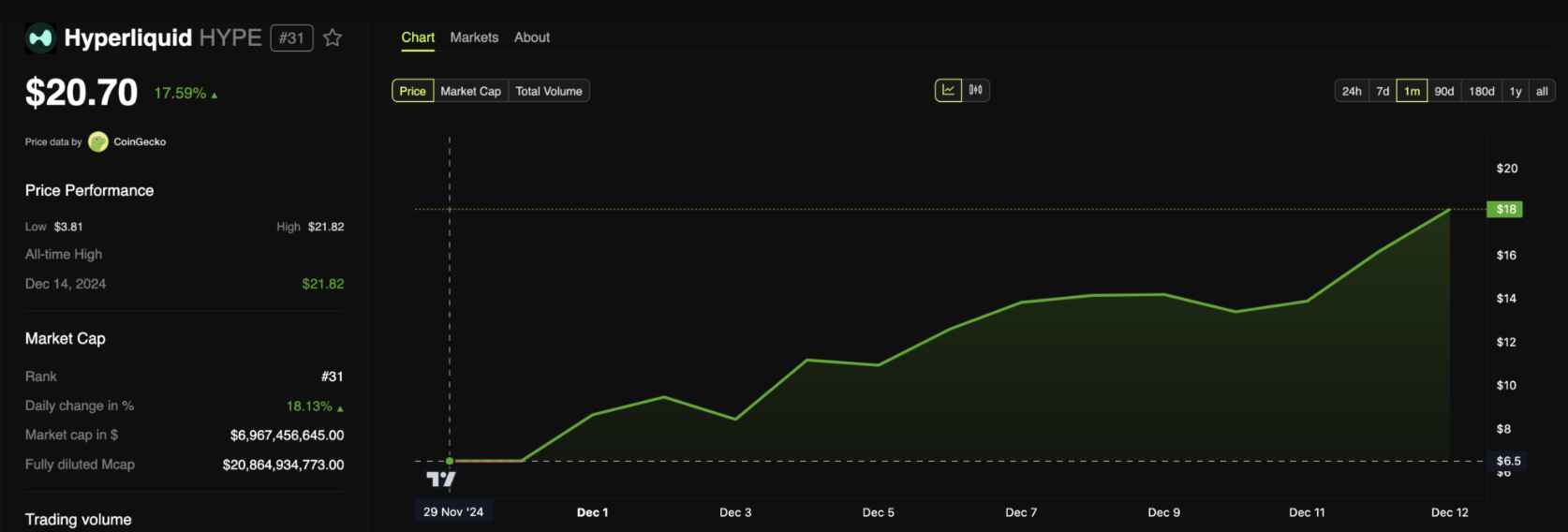Open the Chart tab
The height and width of the screenshot is (532, 1568).
click(x=418, y=37)
